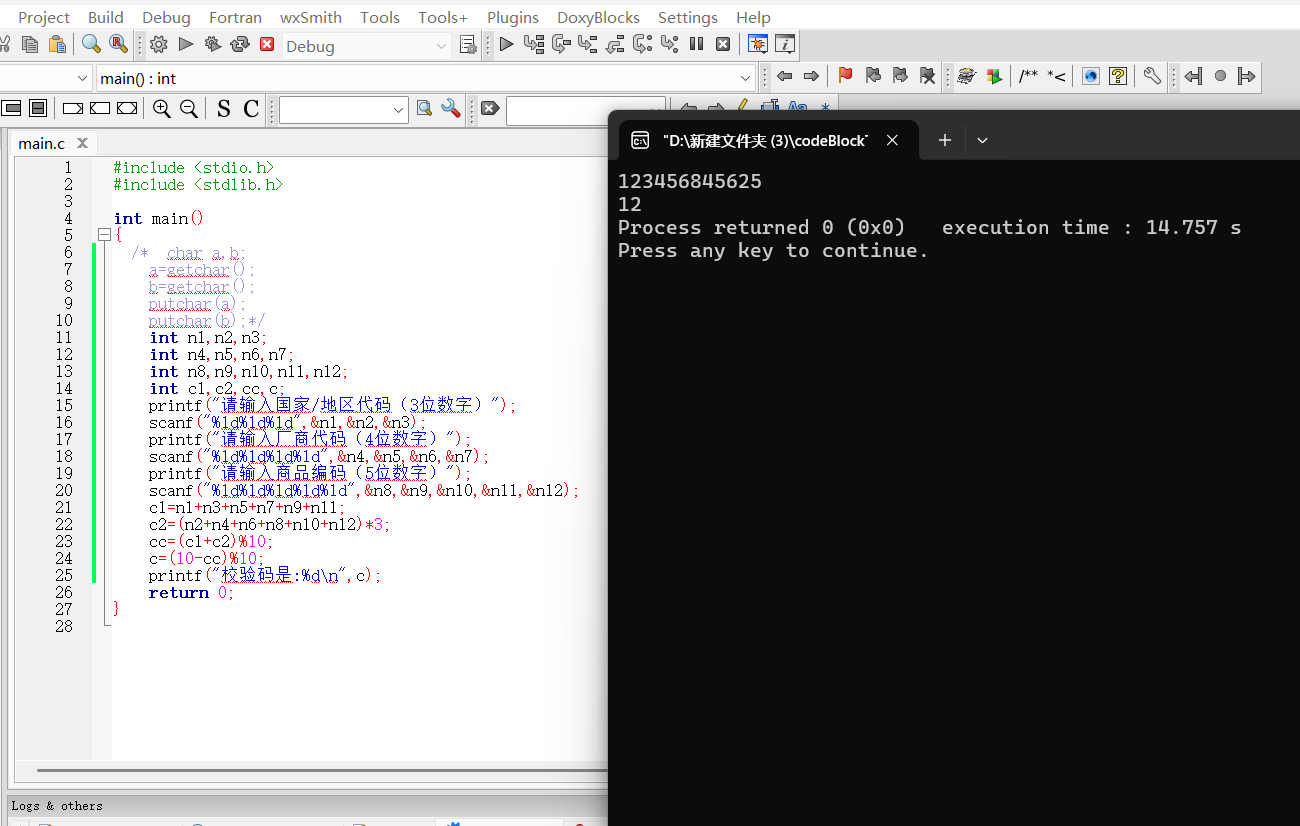Jump forward with the right arrow icon

pyautogui.click(x=811, y=76)
